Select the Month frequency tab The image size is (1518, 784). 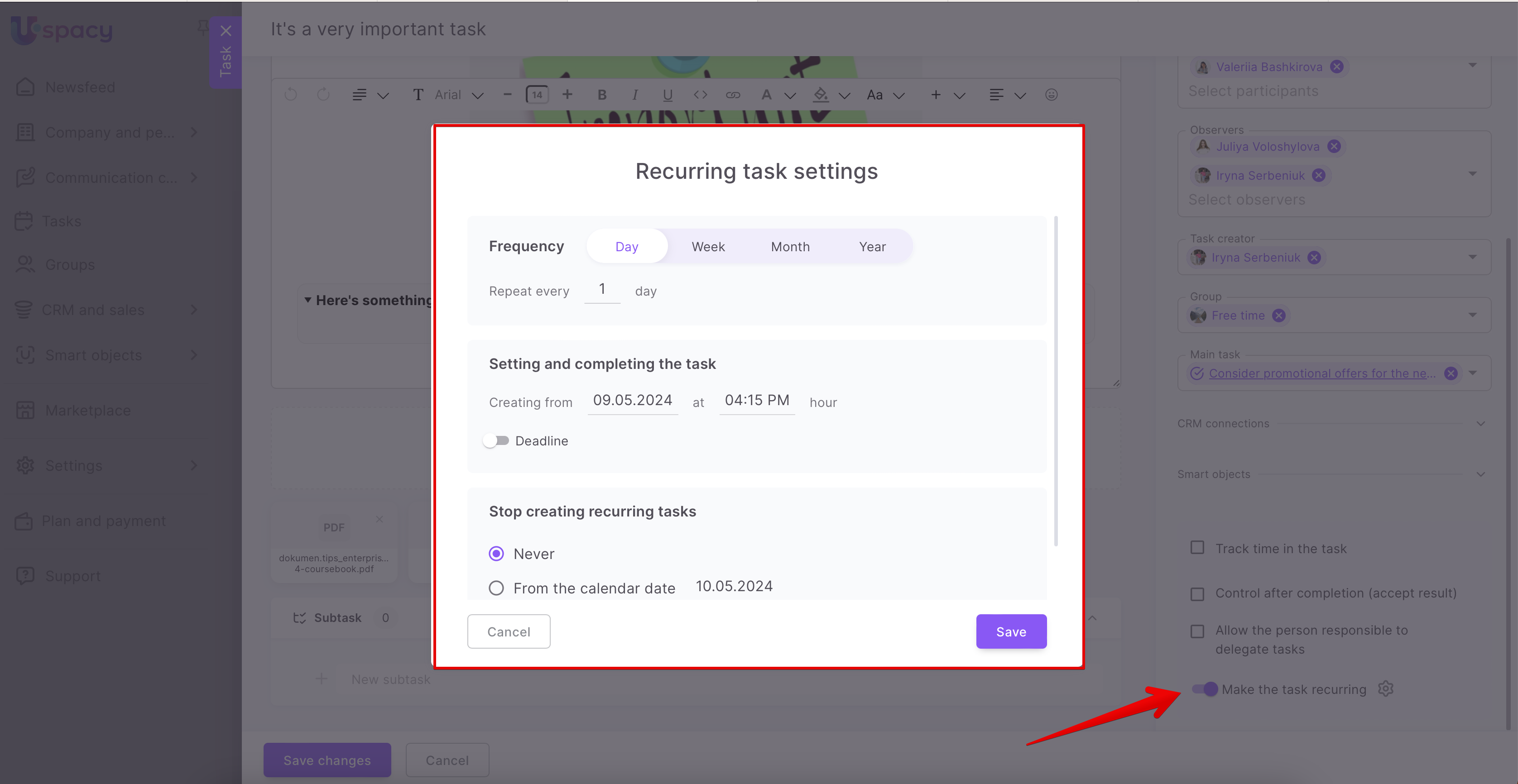tap(790, 247)
